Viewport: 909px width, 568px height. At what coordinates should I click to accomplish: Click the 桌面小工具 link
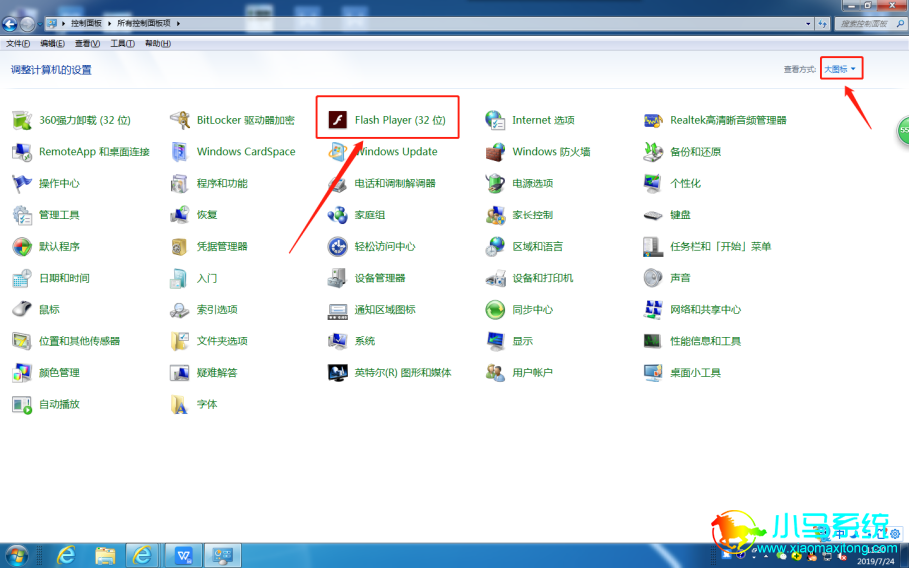tap(696, 373)
